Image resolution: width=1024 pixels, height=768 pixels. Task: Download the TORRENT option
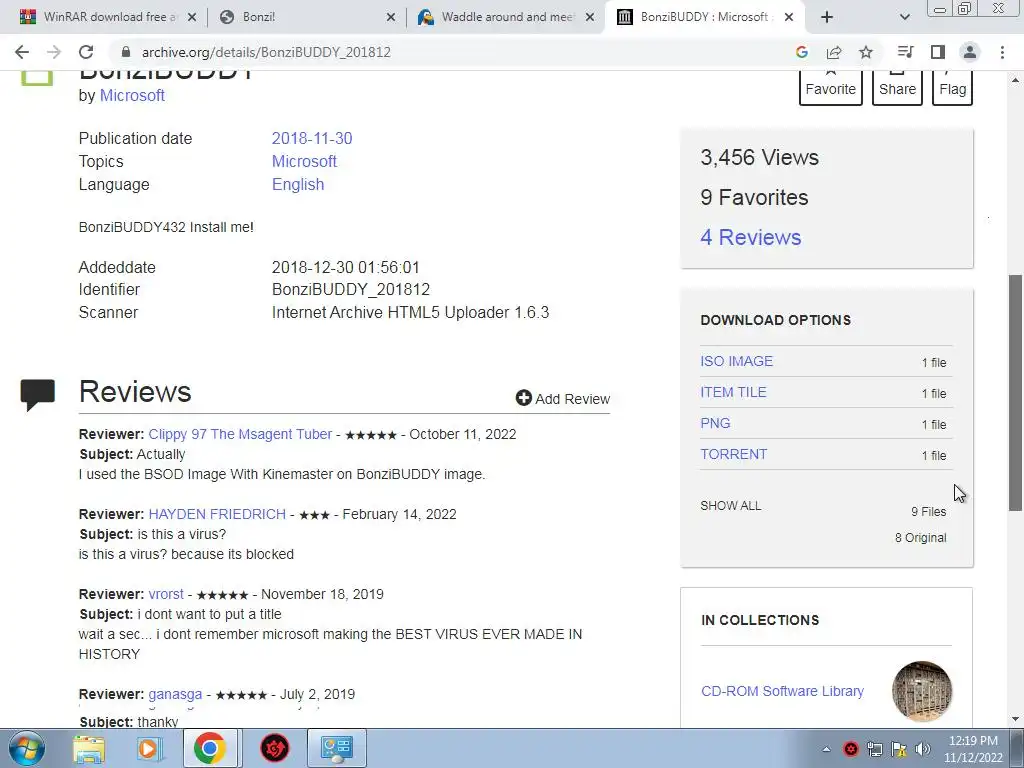(x=733, y=455)
